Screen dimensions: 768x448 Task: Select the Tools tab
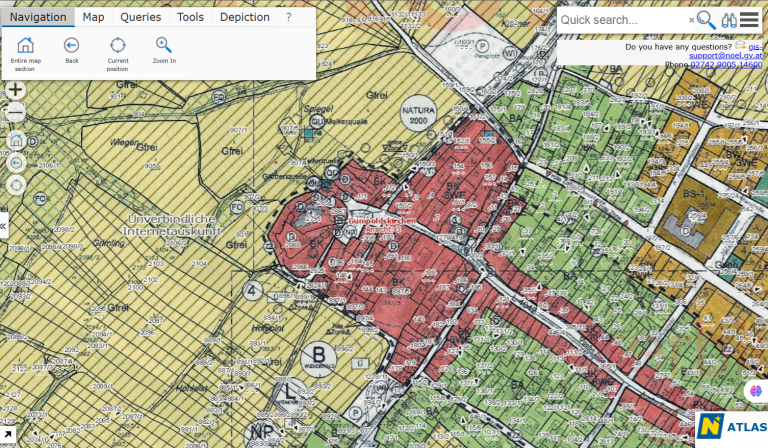(x=190, y=17)
